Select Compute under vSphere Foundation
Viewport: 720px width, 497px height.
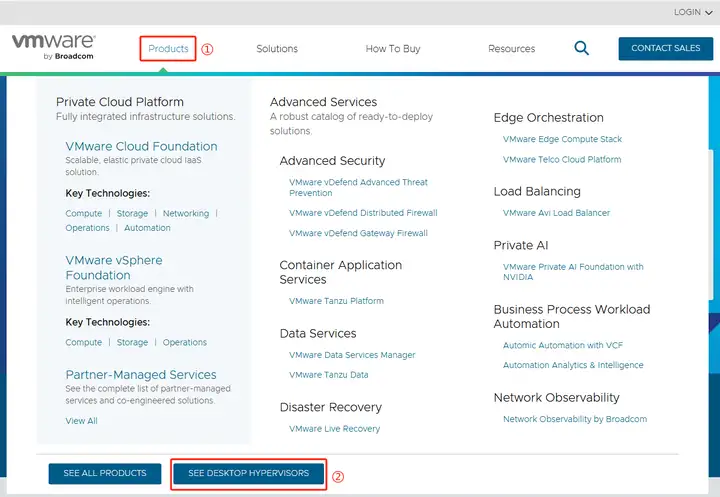(x=84, y=342)
